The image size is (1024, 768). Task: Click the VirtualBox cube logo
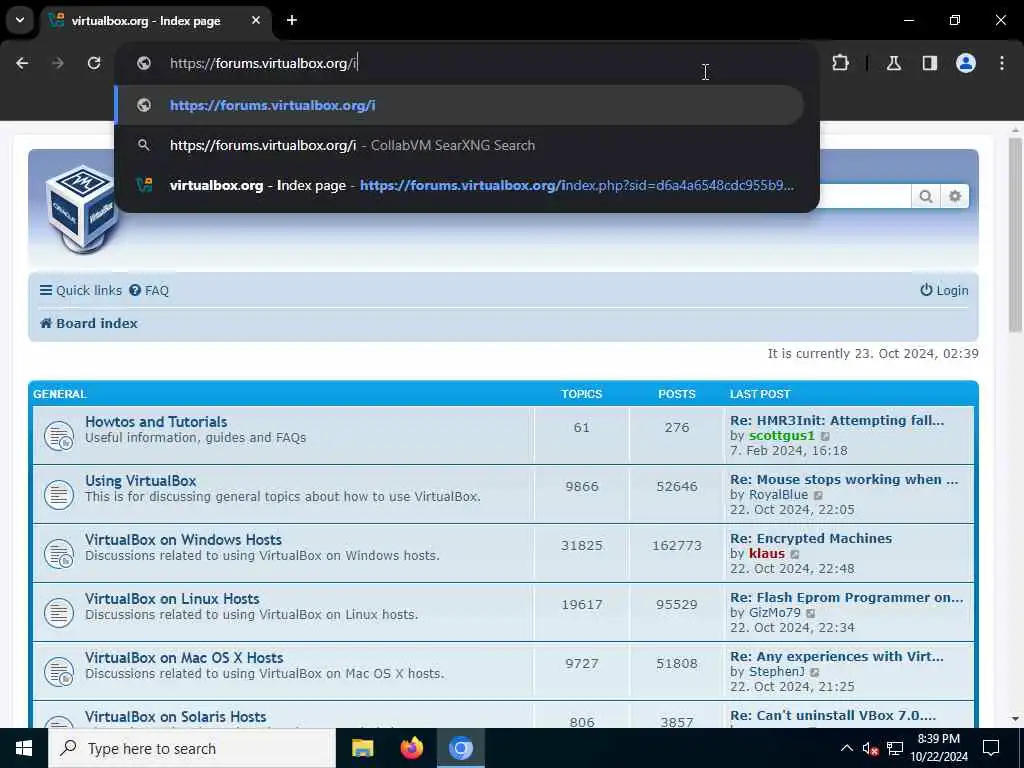pos(82,209)
